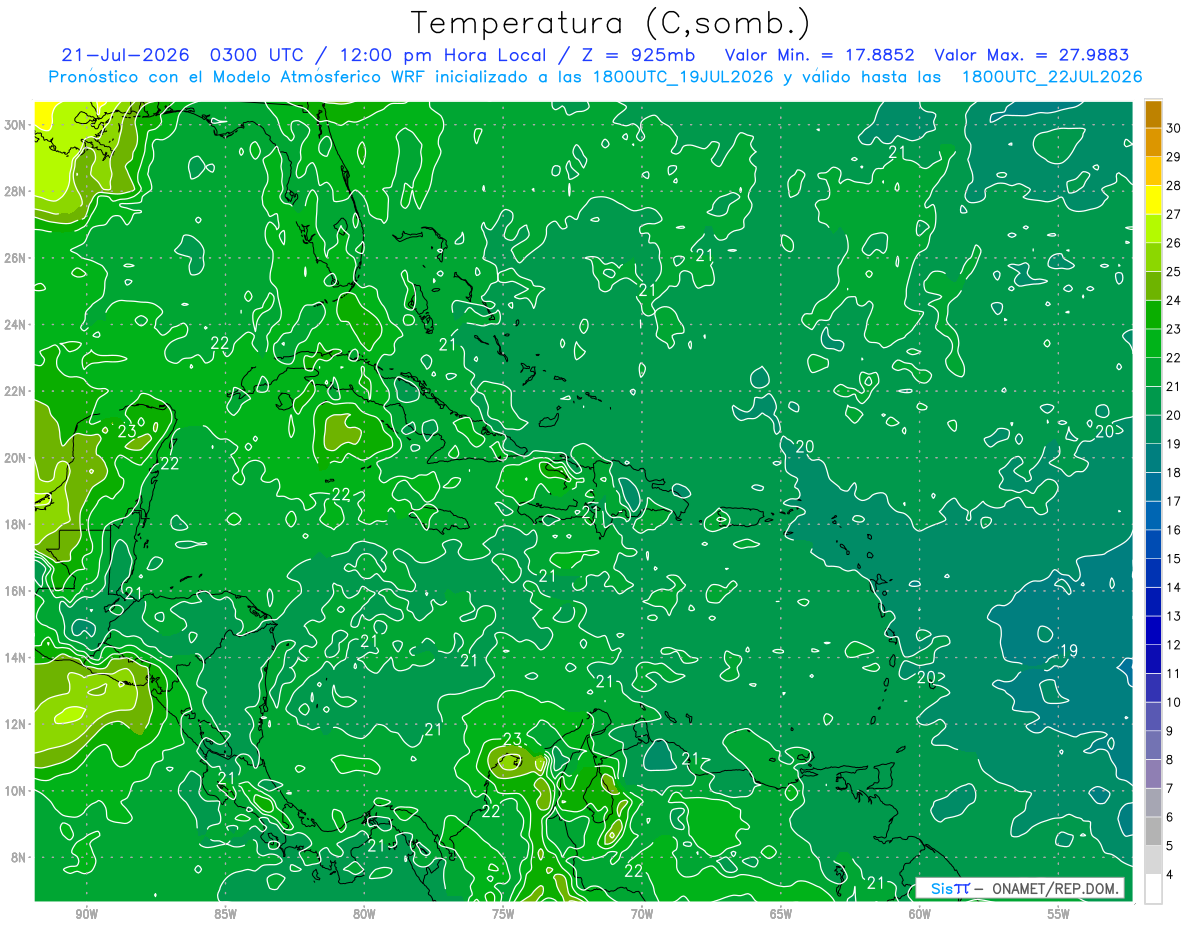1200x927 pixels.
Task: Click "Valor Min. = 17.8852" text
Action: coord(820,55)
